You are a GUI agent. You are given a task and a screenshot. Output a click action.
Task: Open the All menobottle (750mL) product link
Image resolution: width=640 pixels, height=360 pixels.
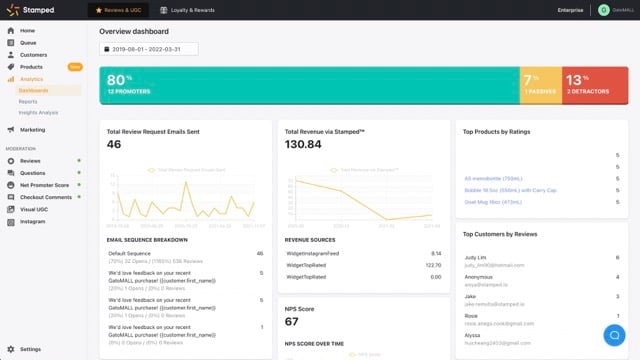point(493,178)
